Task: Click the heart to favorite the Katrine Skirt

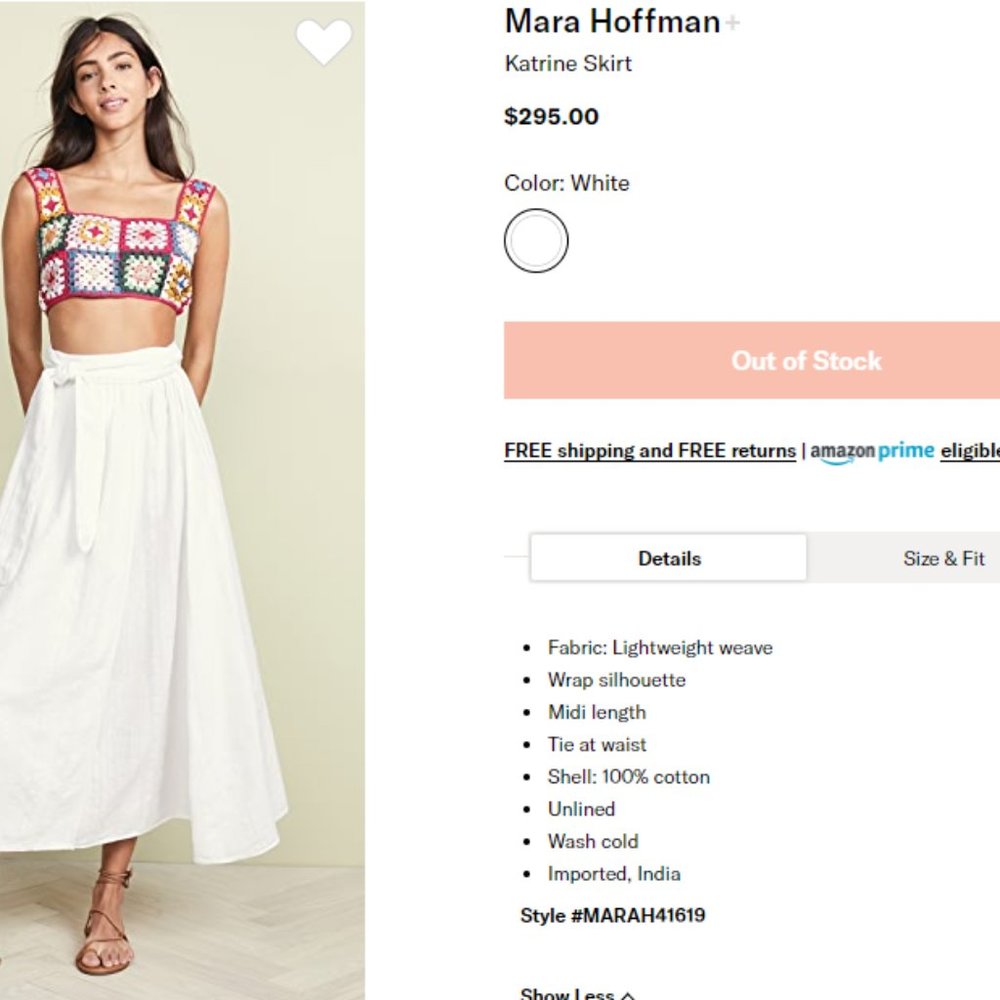Action: [x=325, y=44]
